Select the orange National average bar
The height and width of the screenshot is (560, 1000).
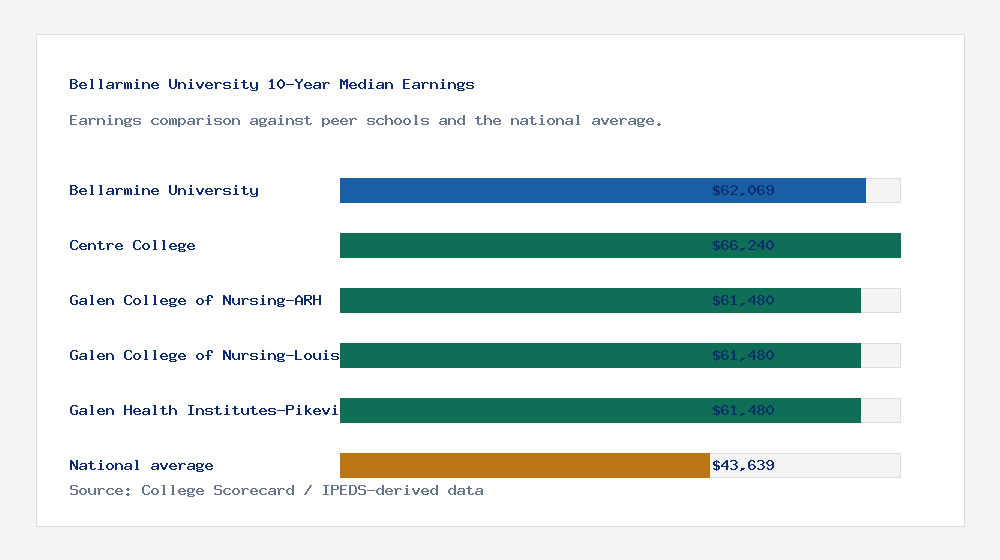click(x=524, y=466)
